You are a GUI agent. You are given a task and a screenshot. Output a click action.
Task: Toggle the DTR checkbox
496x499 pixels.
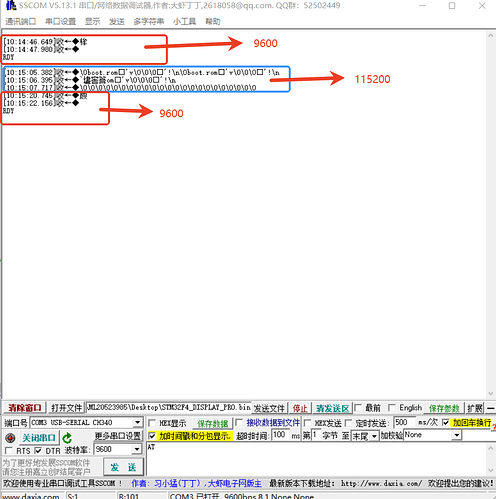point(38,451)
